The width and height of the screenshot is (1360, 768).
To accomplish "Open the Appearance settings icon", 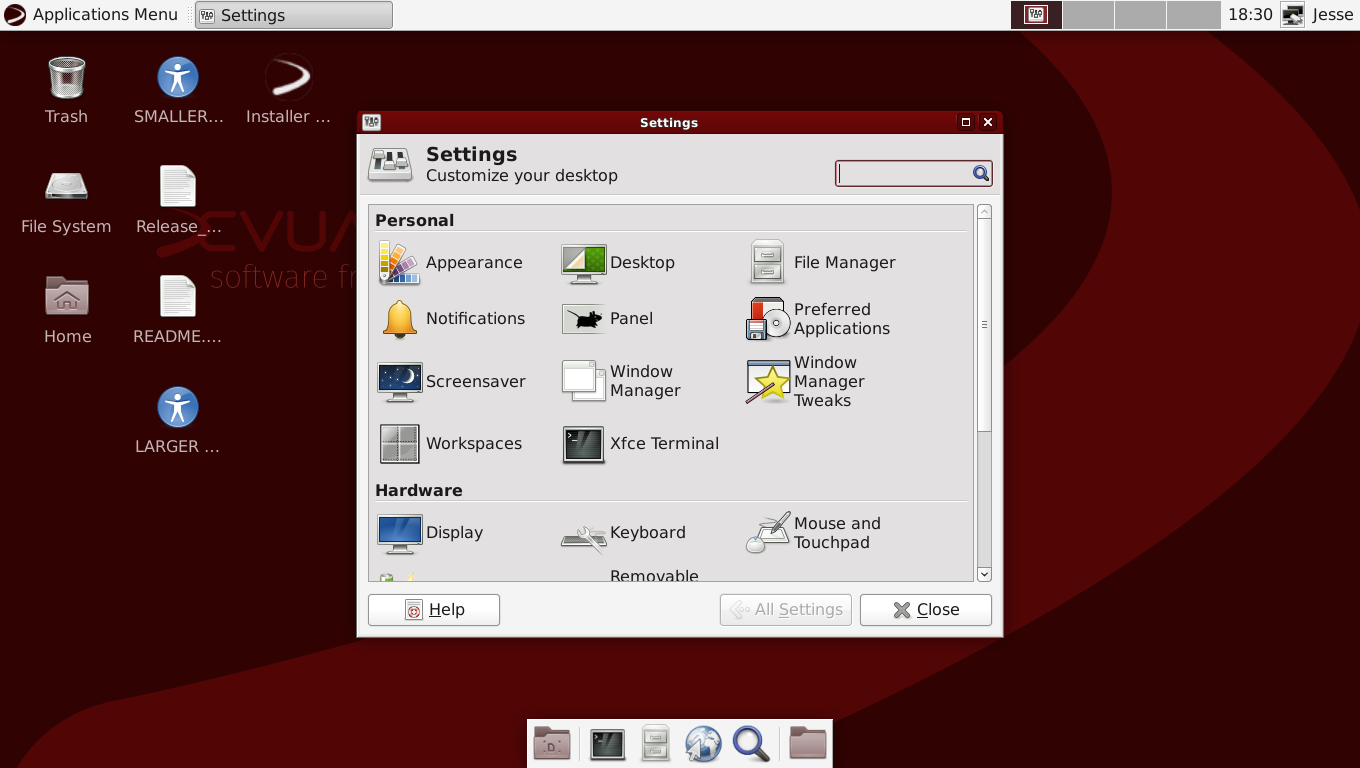I will pos(399,263).
